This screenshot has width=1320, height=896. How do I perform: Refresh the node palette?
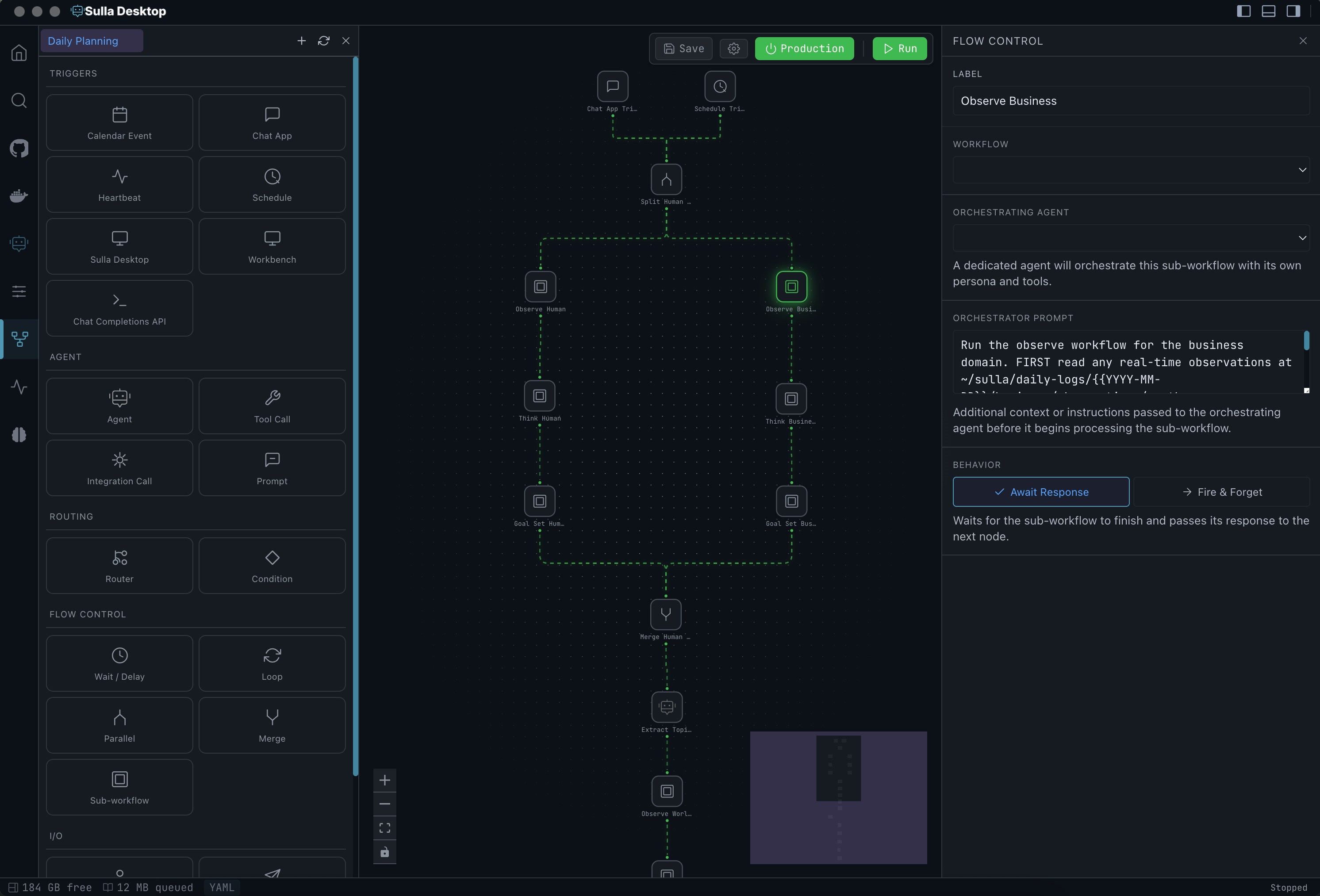click(x=323, y=41)
